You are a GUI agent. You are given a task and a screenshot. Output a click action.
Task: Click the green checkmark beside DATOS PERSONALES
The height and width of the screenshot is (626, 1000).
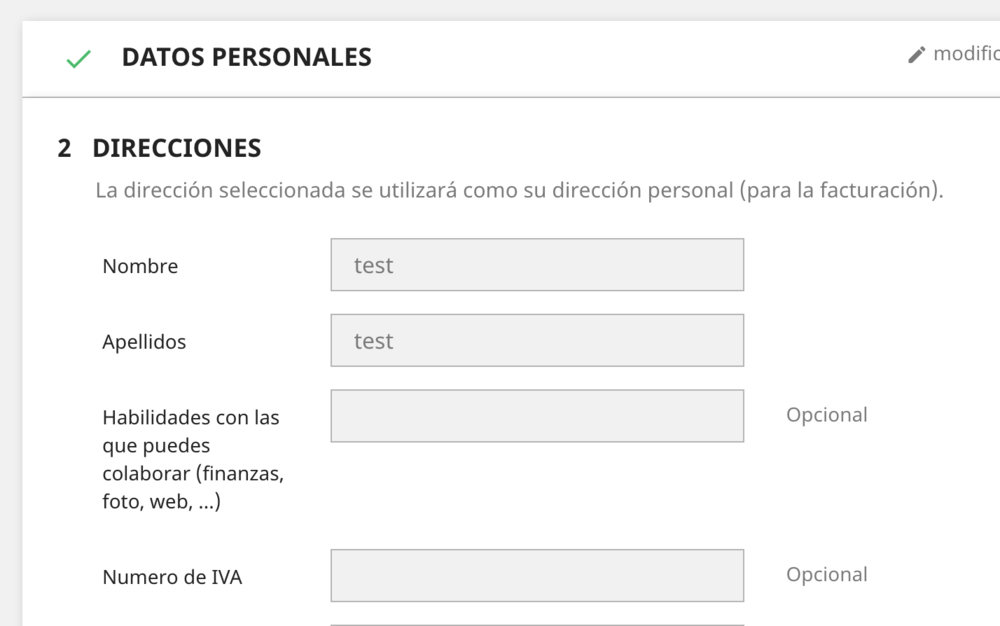[x=77, y=58]
